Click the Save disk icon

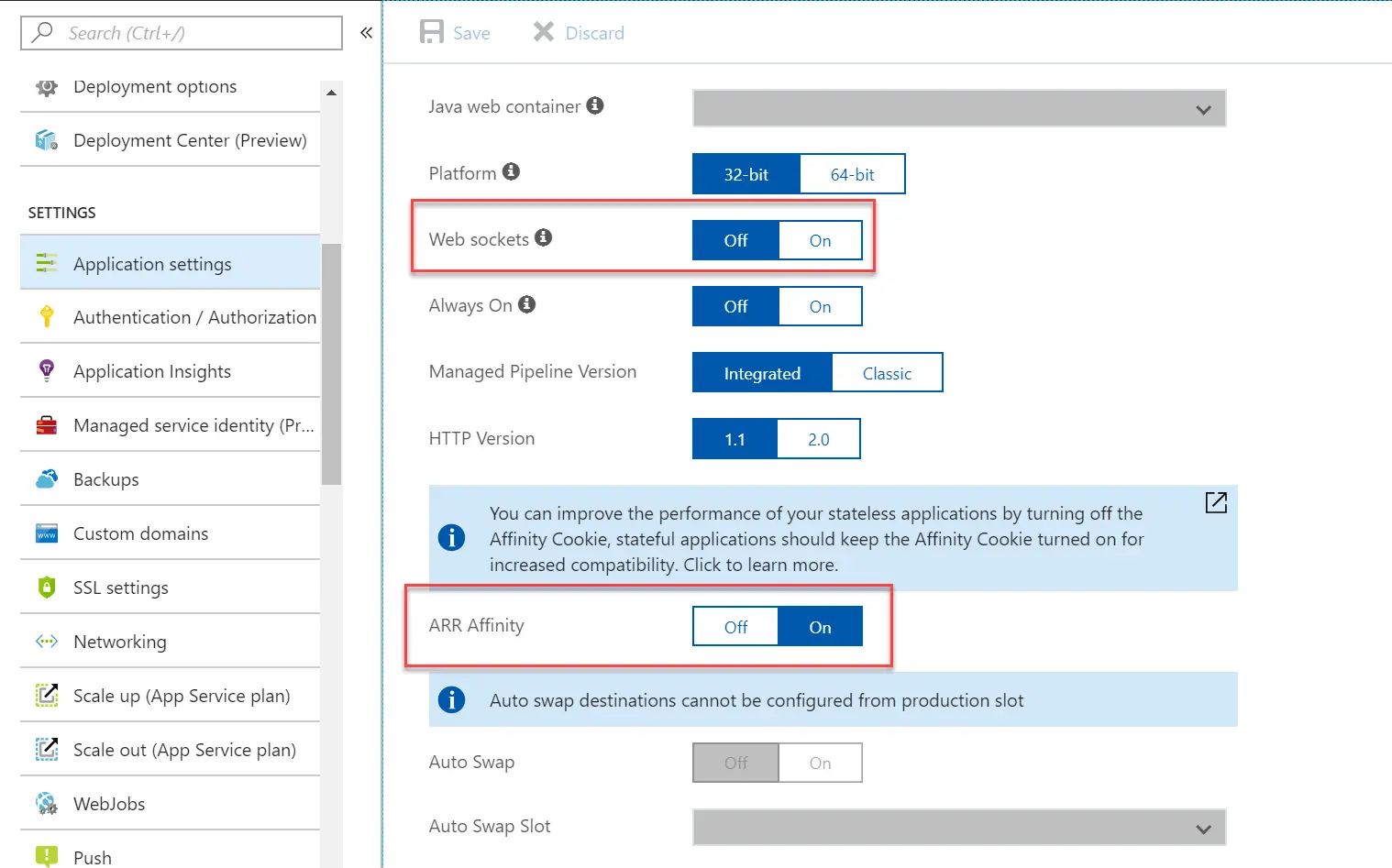[x=431, y=32]
